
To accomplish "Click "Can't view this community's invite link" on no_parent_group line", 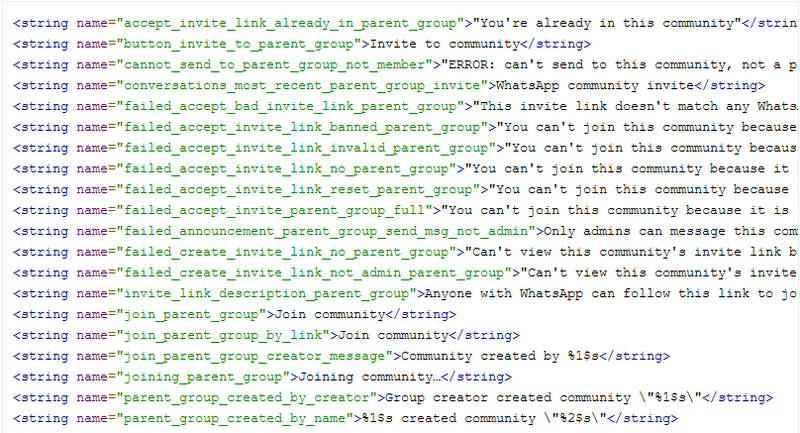I will click(626, 252).
